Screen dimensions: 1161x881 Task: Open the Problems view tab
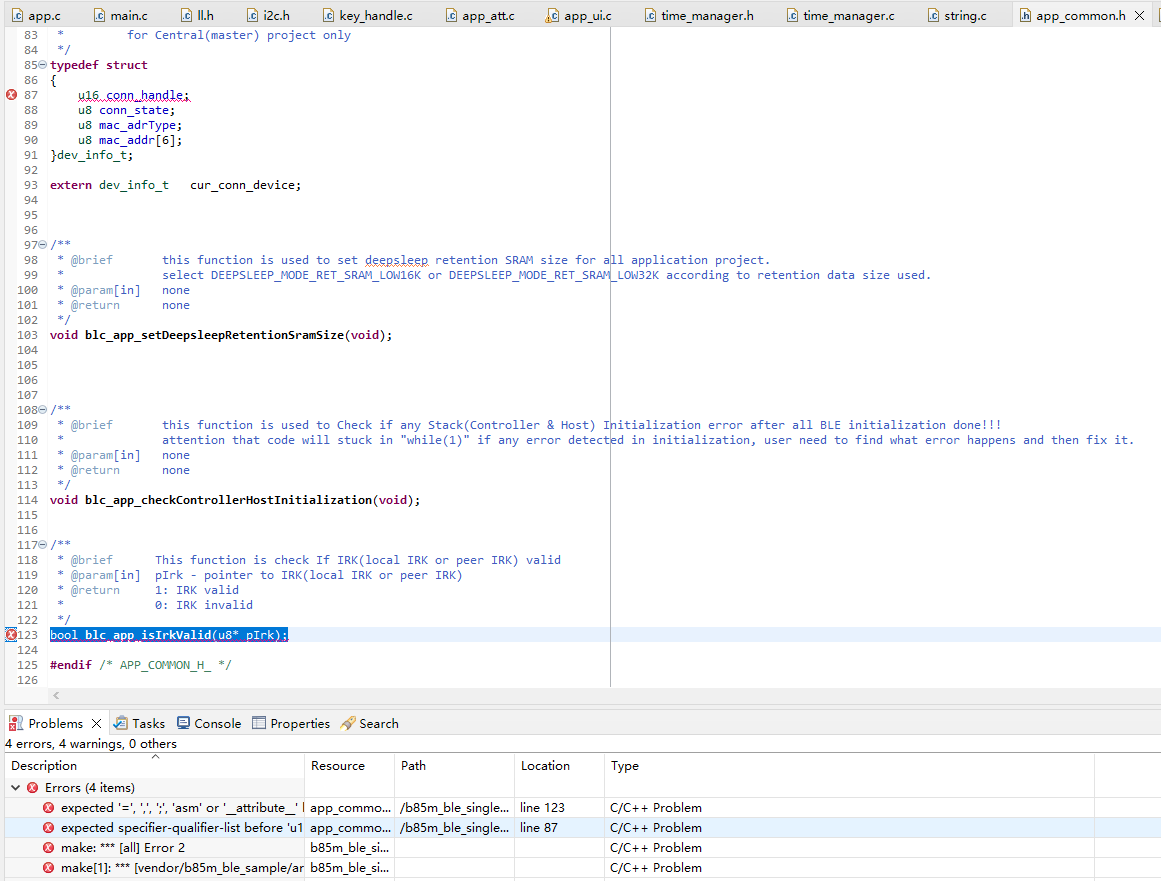(x=56, y=723)
